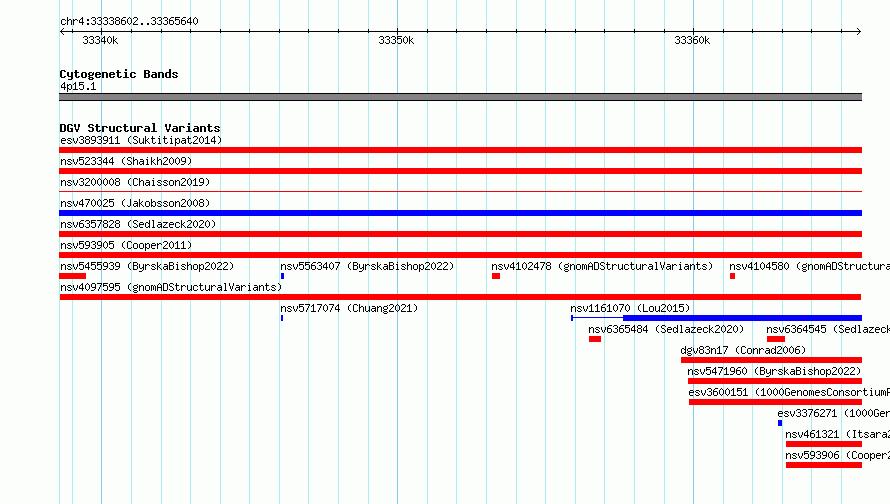This screenshot has width=890, height=504.
Task: Click the 4p15.1 cytogenetic band bar
Action: tap(460, 97)
